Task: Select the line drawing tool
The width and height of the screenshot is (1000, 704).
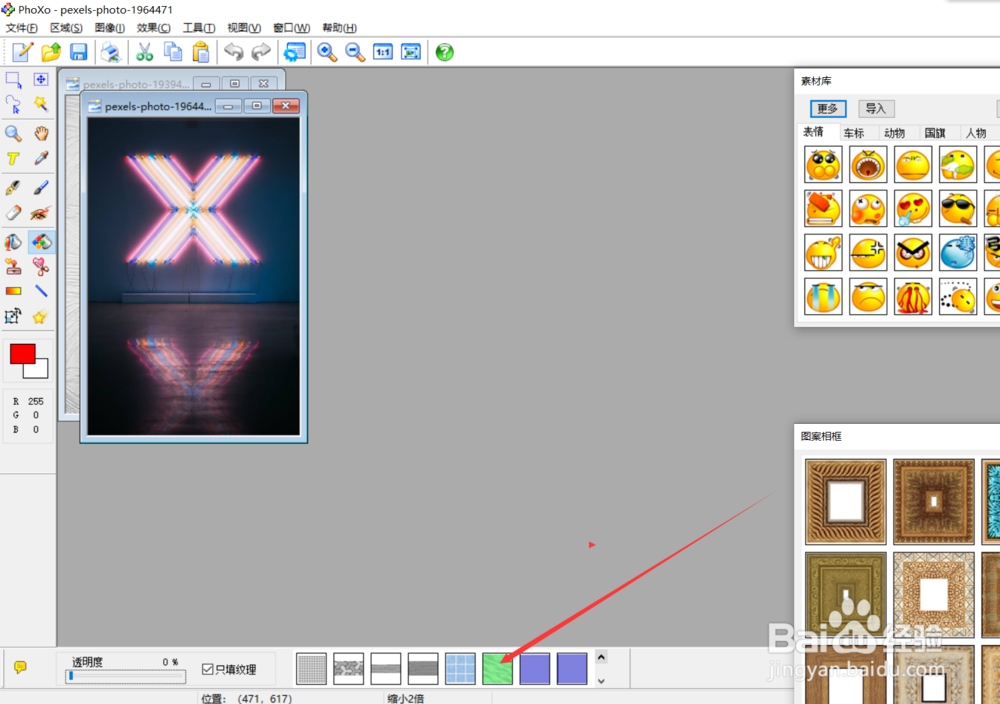Action: 41,291
